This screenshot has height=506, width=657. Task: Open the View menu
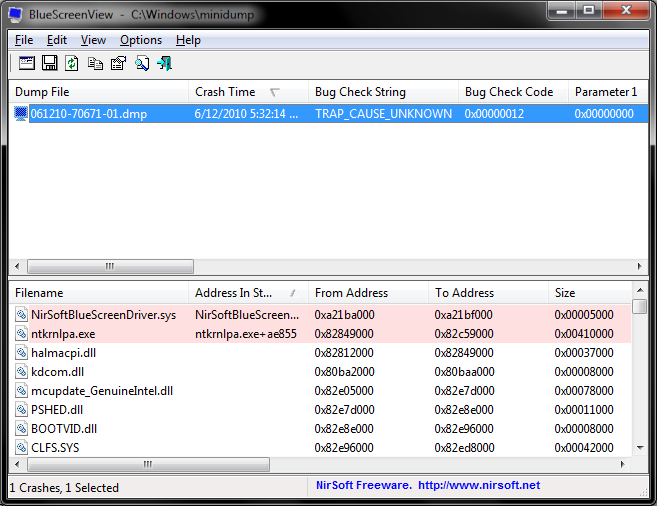(x=93, y=40)
